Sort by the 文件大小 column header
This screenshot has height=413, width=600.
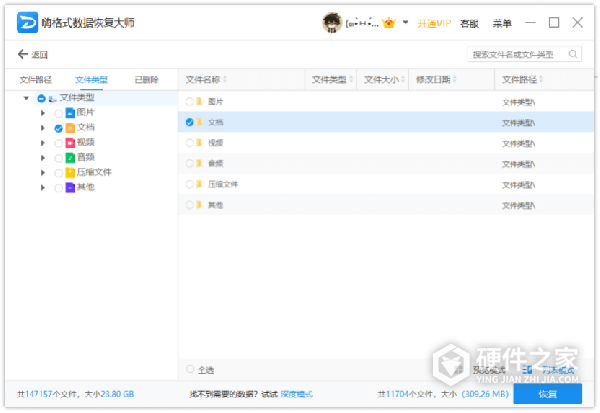pyautogui.click(x=383, y=80)
